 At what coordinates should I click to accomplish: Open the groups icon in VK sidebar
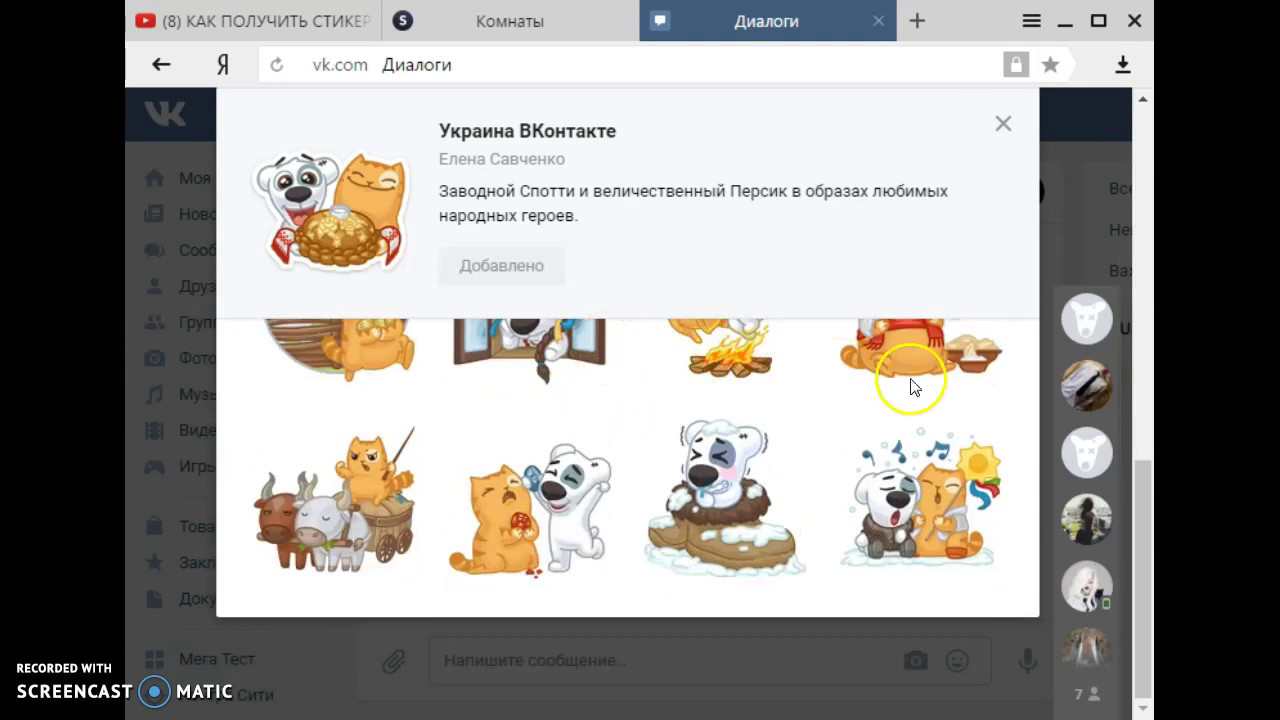[154, 322]
